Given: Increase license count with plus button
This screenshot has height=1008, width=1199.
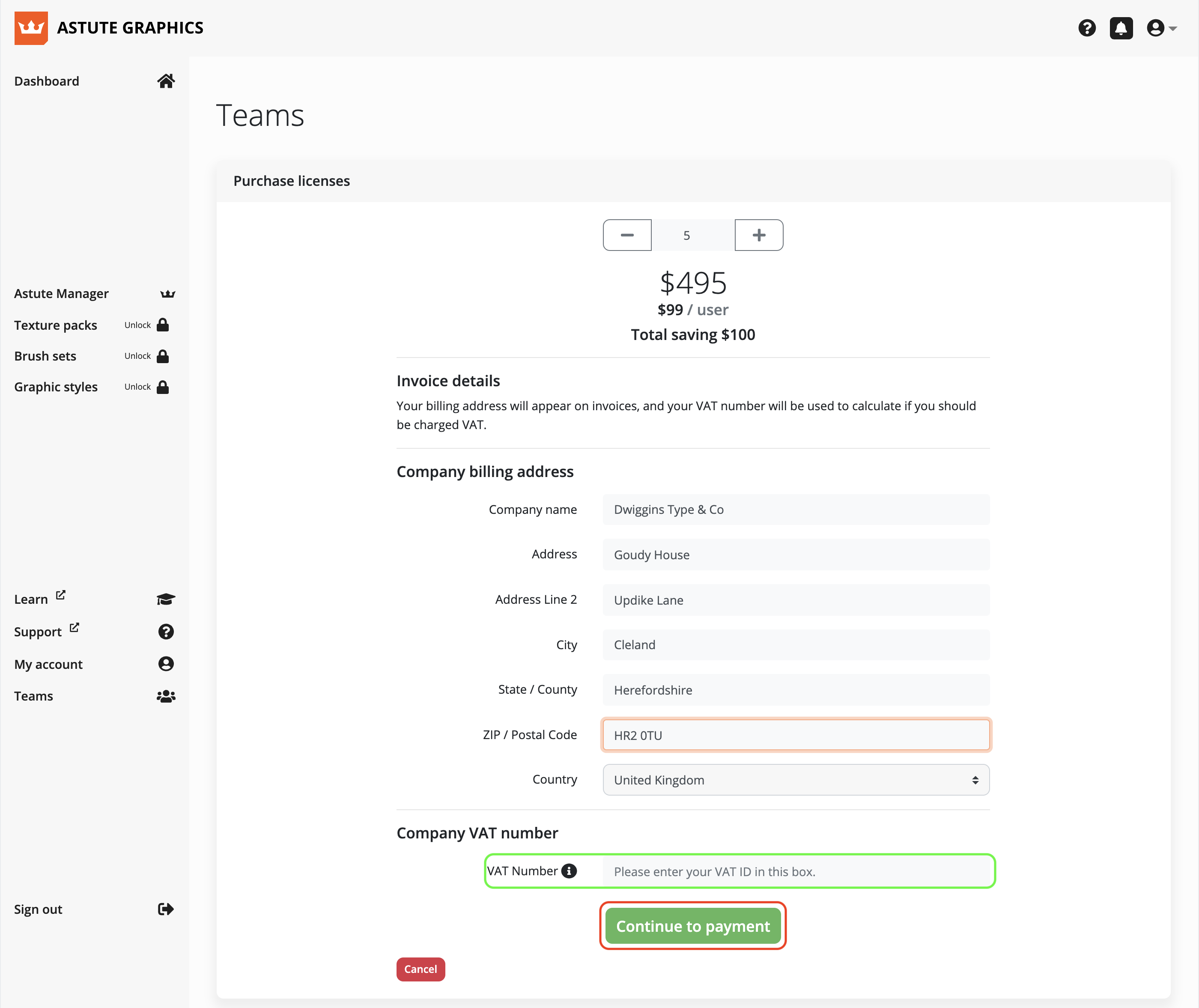Looking at the screenshot, I should (758, 235).
